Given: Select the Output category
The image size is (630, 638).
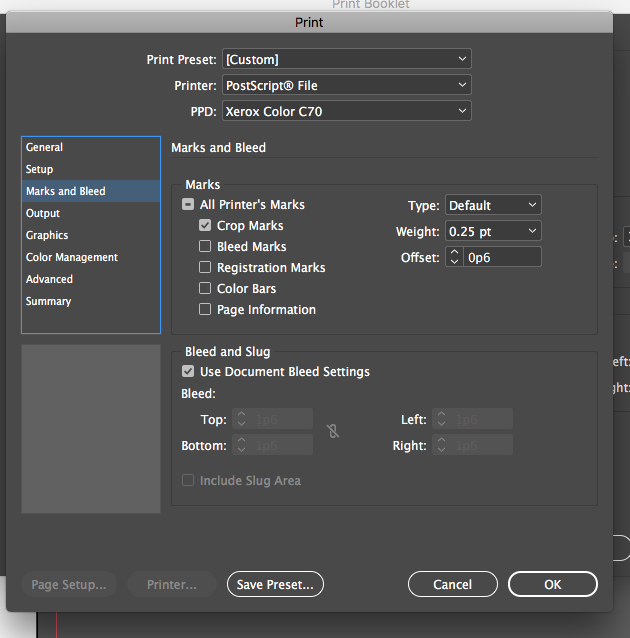Looking at the screenshot, I should pos(91,213).
